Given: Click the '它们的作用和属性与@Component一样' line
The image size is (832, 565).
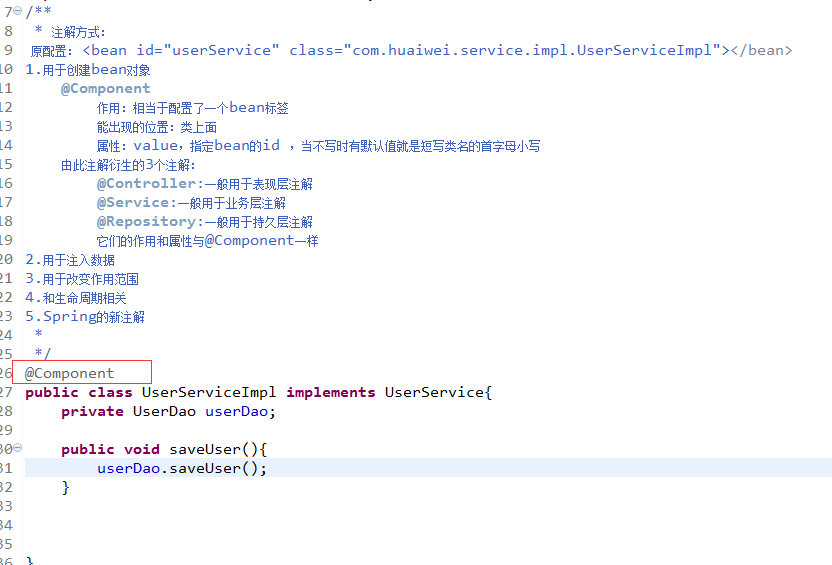Looking at the screenshot, I should pyautogui.click(x=207, y=241).
